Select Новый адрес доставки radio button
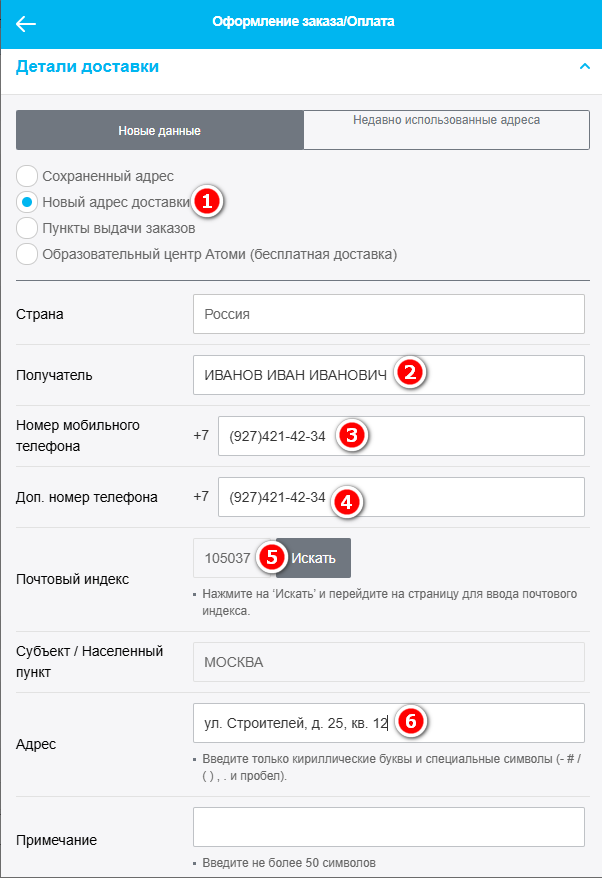This screenshot has height=878, width=602. point(28,201)
